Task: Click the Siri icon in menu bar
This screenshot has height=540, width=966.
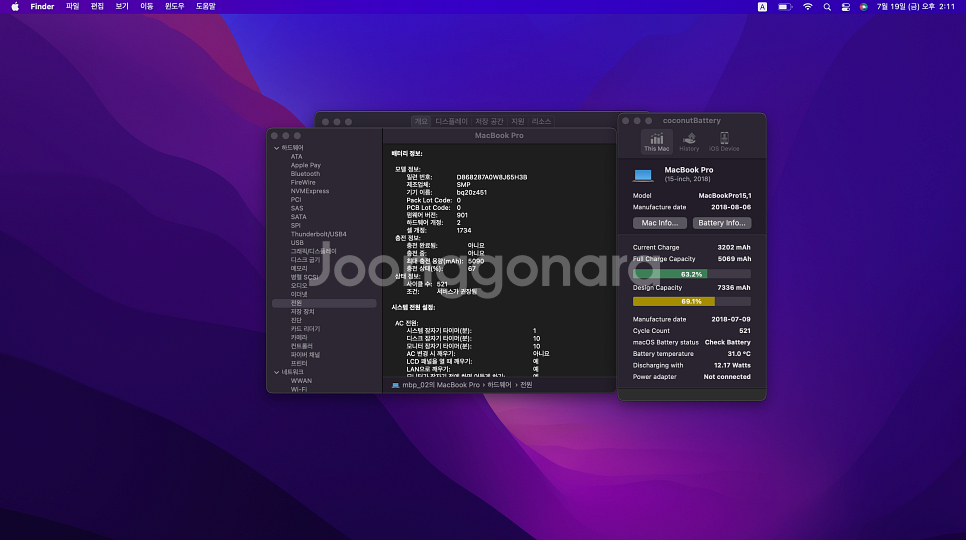Action: 864,7
